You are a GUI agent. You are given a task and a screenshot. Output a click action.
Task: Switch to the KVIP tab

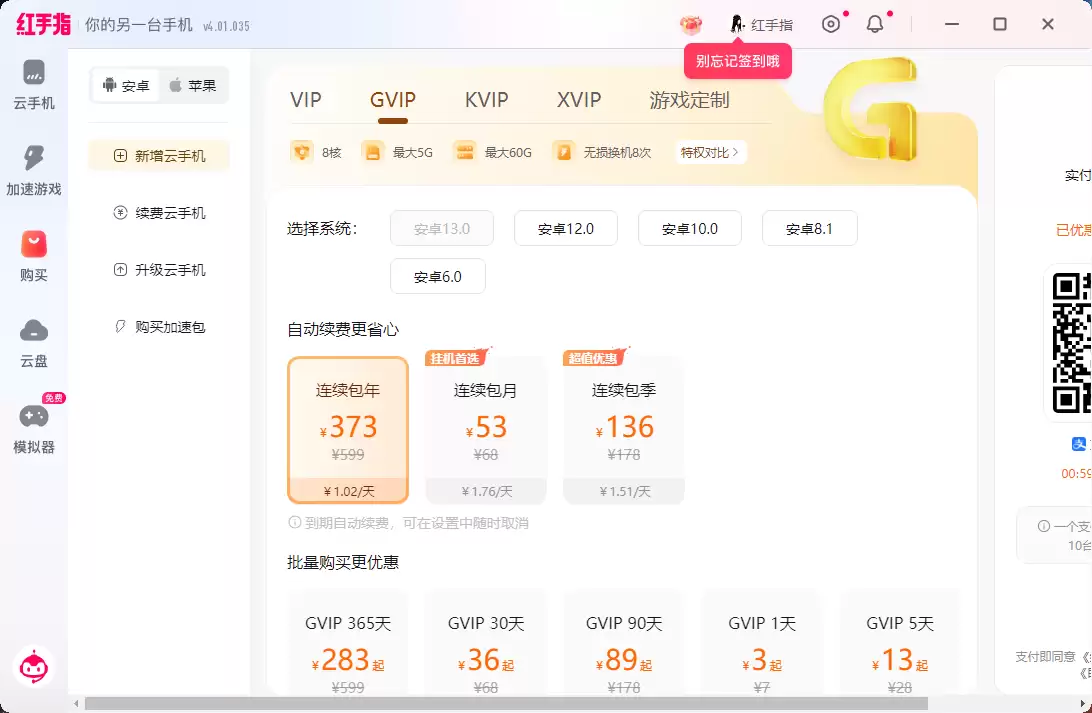point(486,100)
